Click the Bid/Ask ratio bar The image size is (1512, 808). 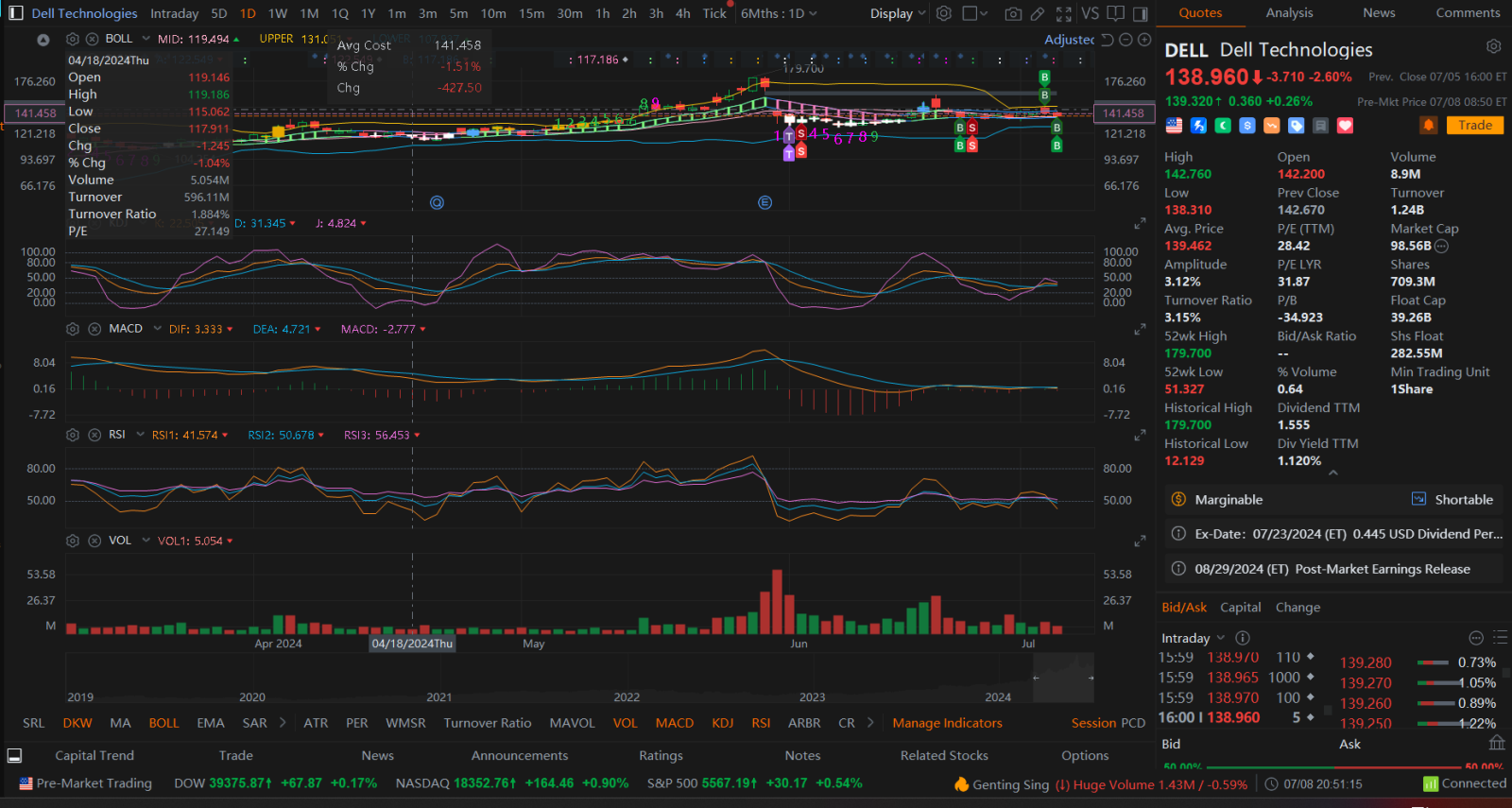(x=1335, y=766)
